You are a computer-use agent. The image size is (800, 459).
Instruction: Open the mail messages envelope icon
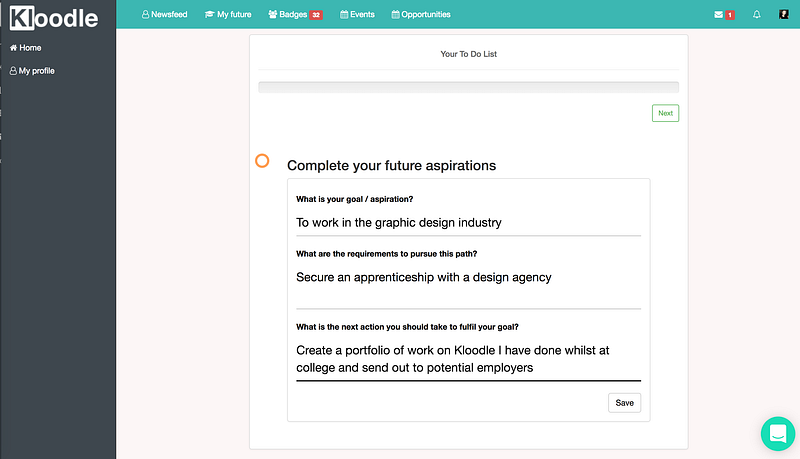click(x=718, y=15)
